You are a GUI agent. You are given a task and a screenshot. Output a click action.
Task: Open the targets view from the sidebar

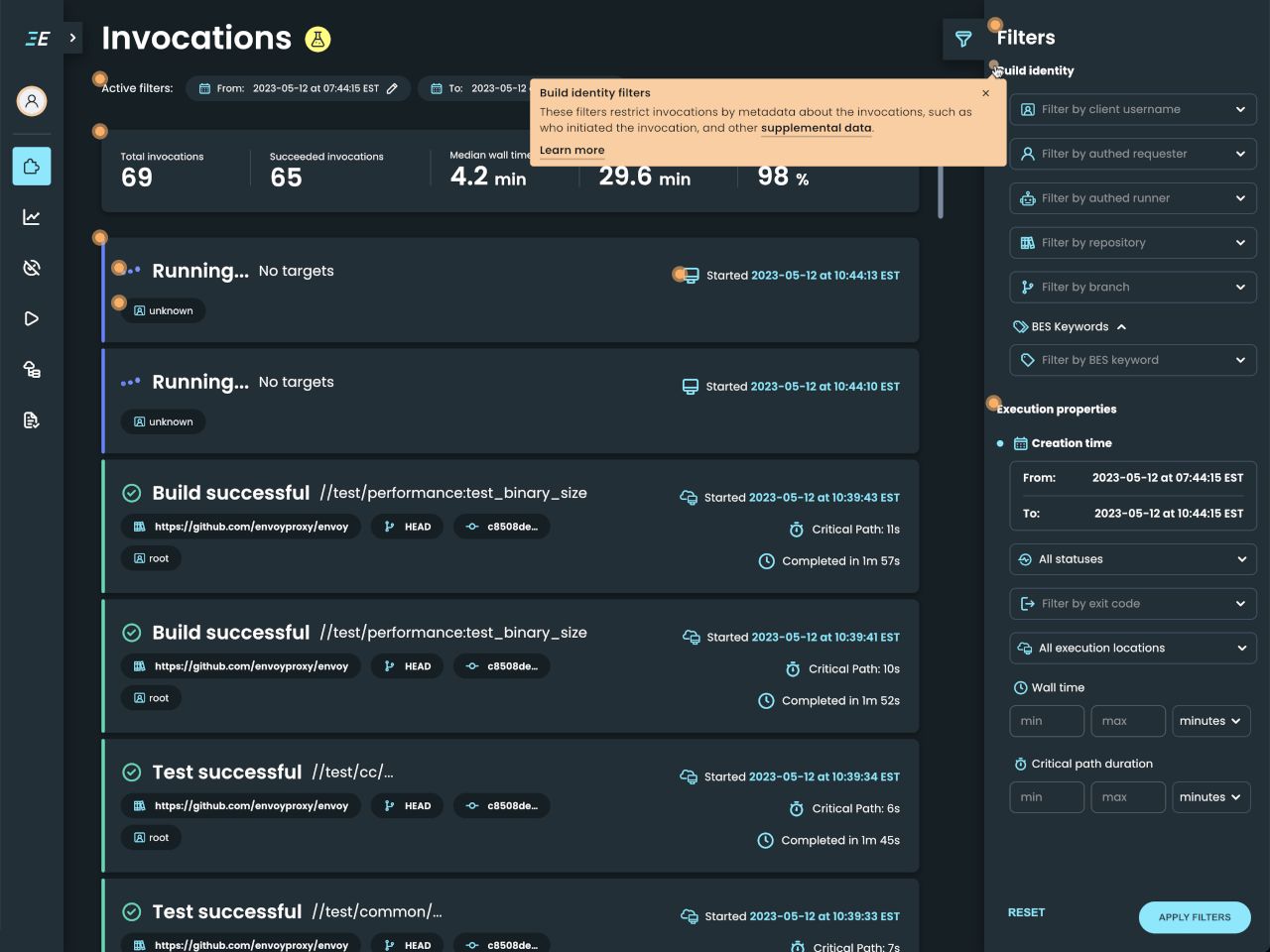pos(31,369)
